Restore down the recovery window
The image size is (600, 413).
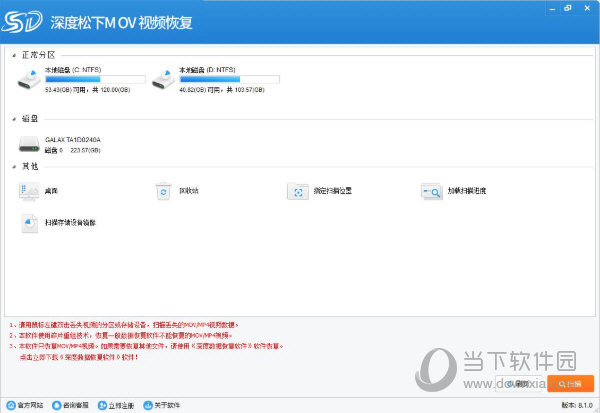coord(568,8)
